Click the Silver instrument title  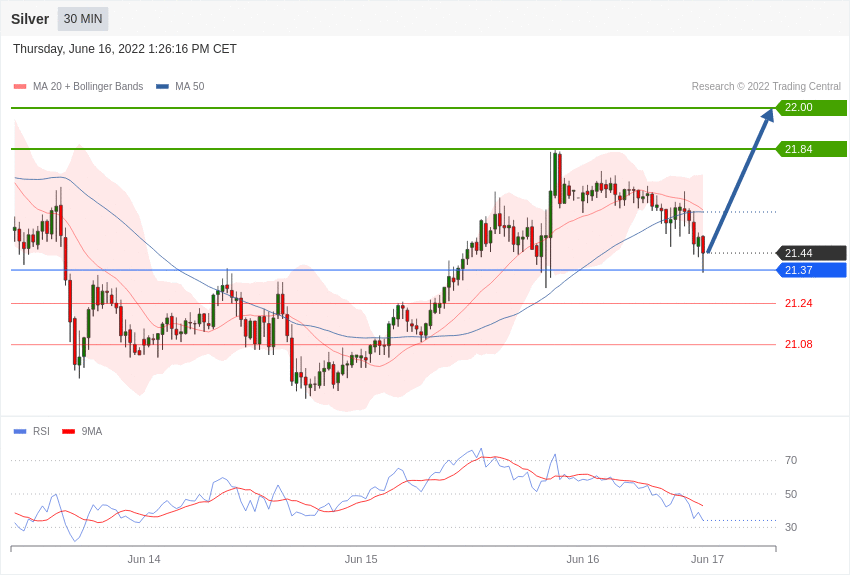(30, 19)
